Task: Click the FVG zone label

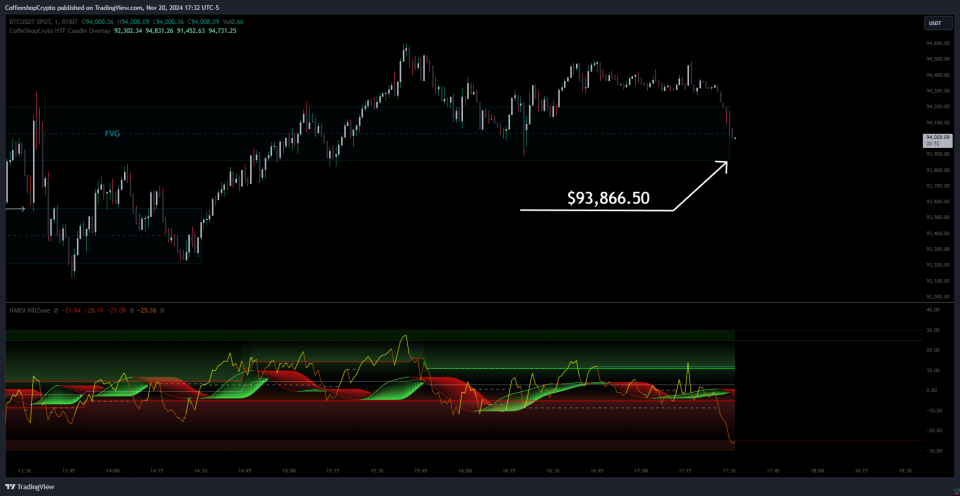Action: click(112, 133)
